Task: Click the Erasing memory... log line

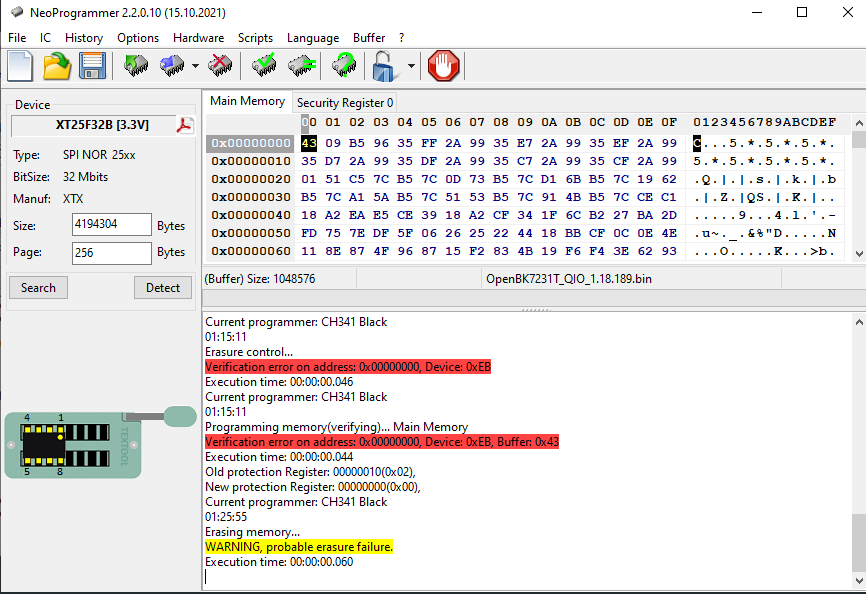Action: click(252, 532)
